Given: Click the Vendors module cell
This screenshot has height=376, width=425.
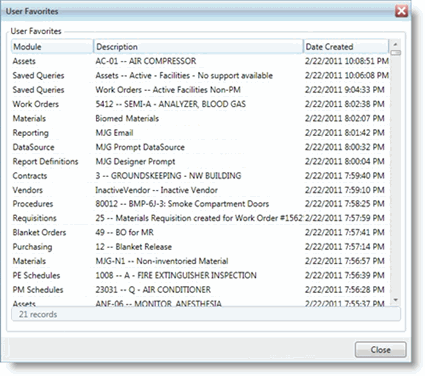Looking at the screenshot, I should (28, 190).
